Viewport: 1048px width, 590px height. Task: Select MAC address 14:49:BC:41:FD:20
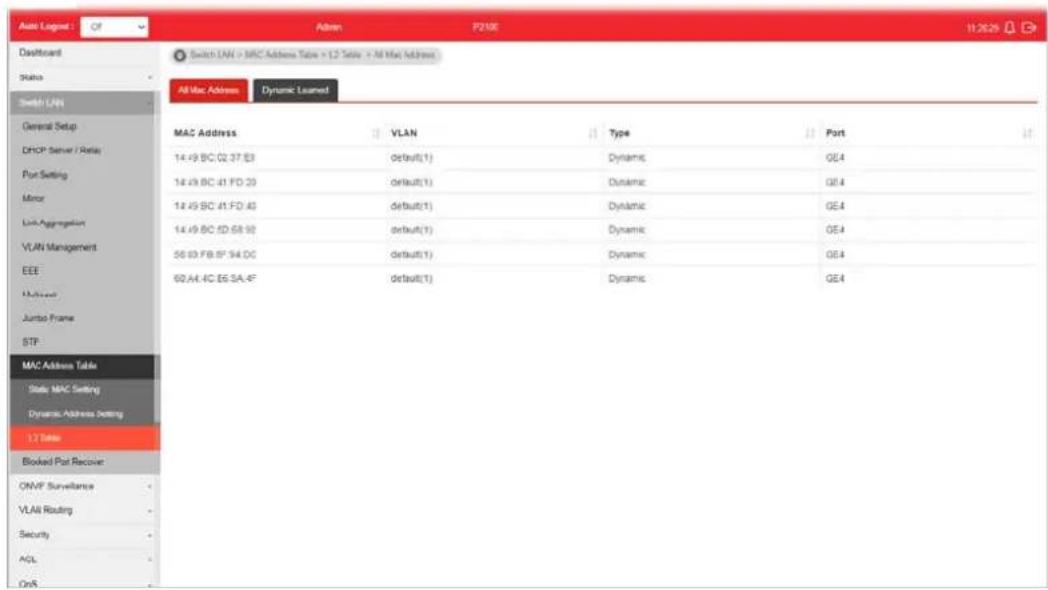[215, 182]
